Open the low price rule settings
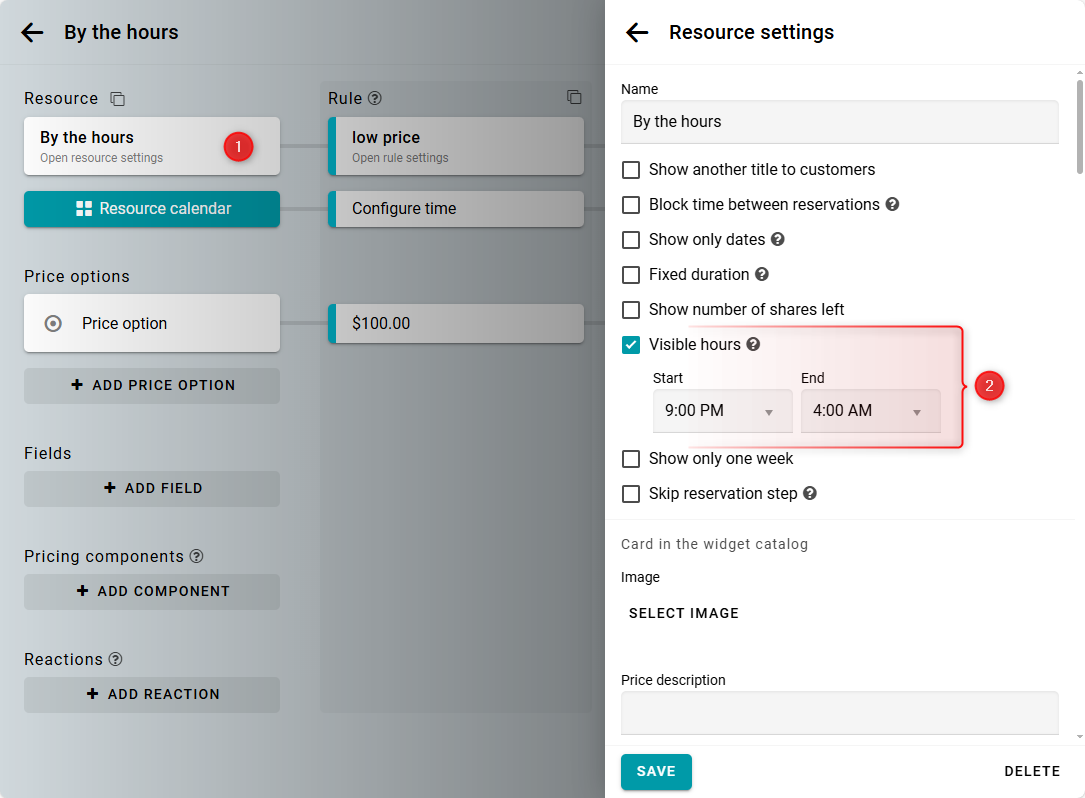Viewport: 1085px width, 798px height. click(x=456, y=146)
